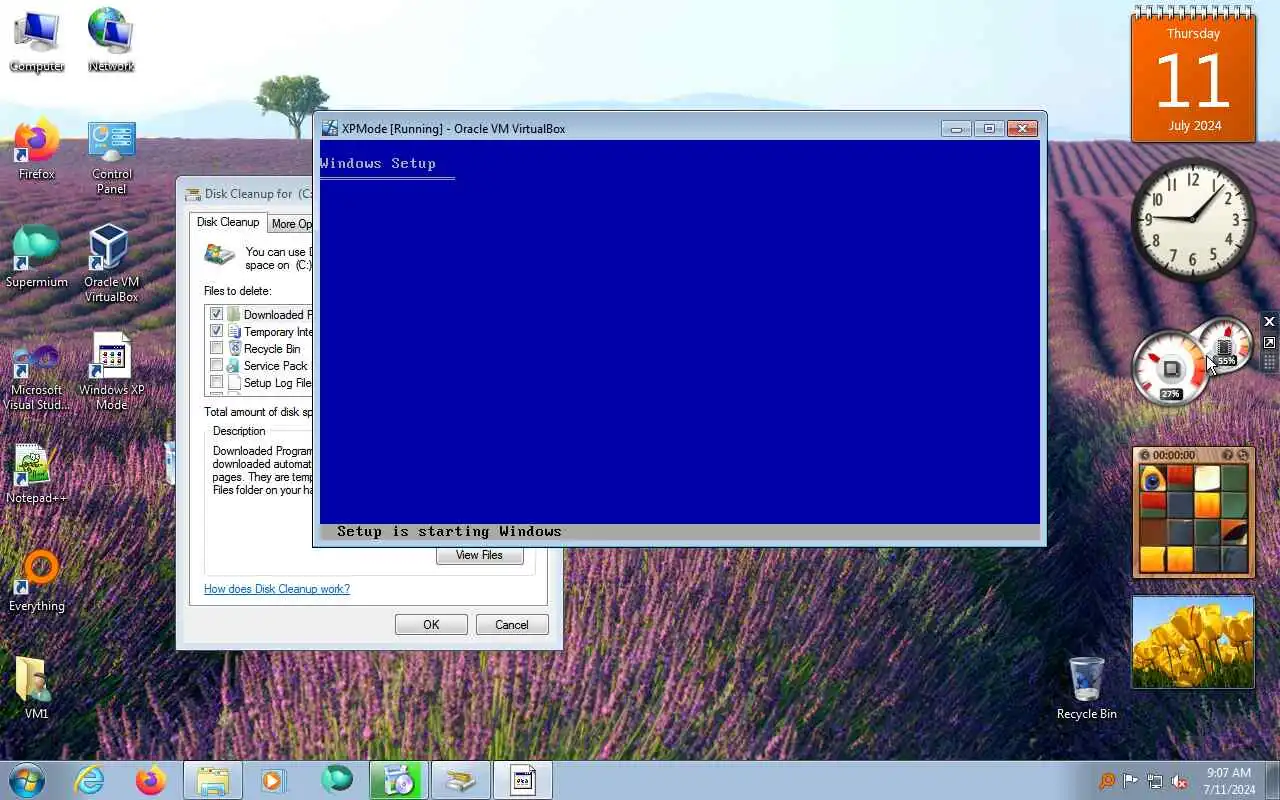Toggle the Downloaded Program Files checkbox
This screenshot has width=1280, height=800.
(216, 314)
